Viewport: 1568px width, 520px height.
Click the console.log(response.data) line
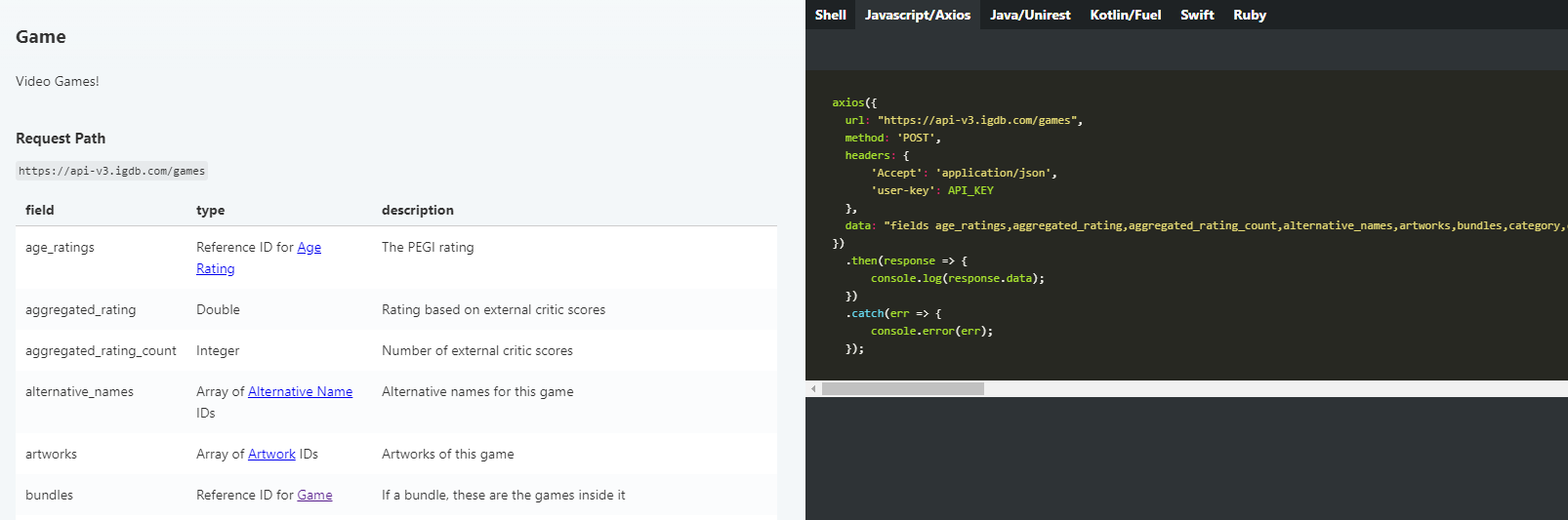pyautogui.click(x=958, y=278)
